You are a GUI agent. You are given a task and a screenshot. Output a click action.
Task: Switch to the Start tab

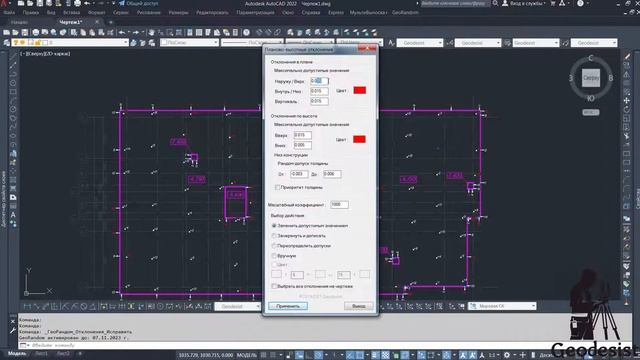pos(20,22)
